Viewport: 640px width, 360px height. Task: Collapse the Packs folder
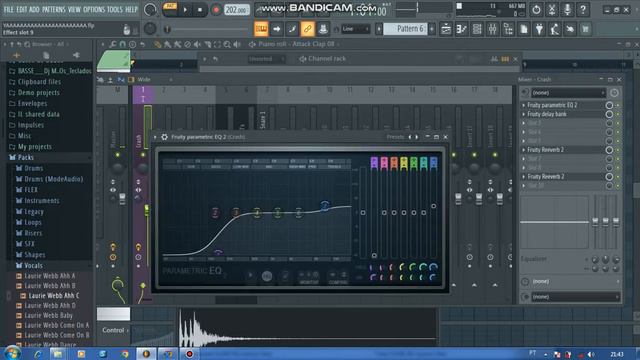26,158
